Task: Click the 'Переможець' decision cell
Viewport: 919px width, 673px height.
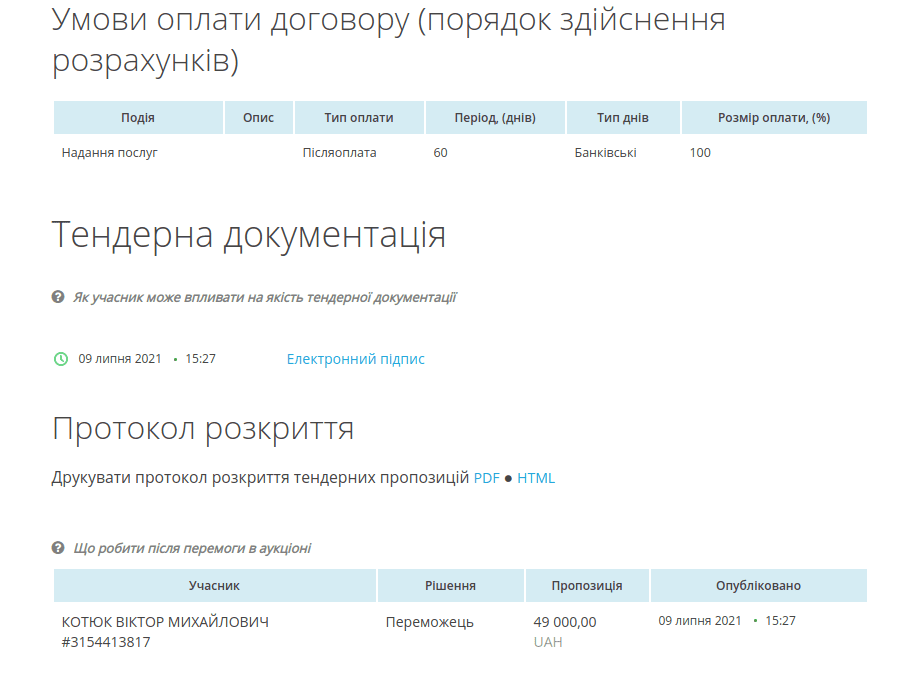Action: pos(429,622)
